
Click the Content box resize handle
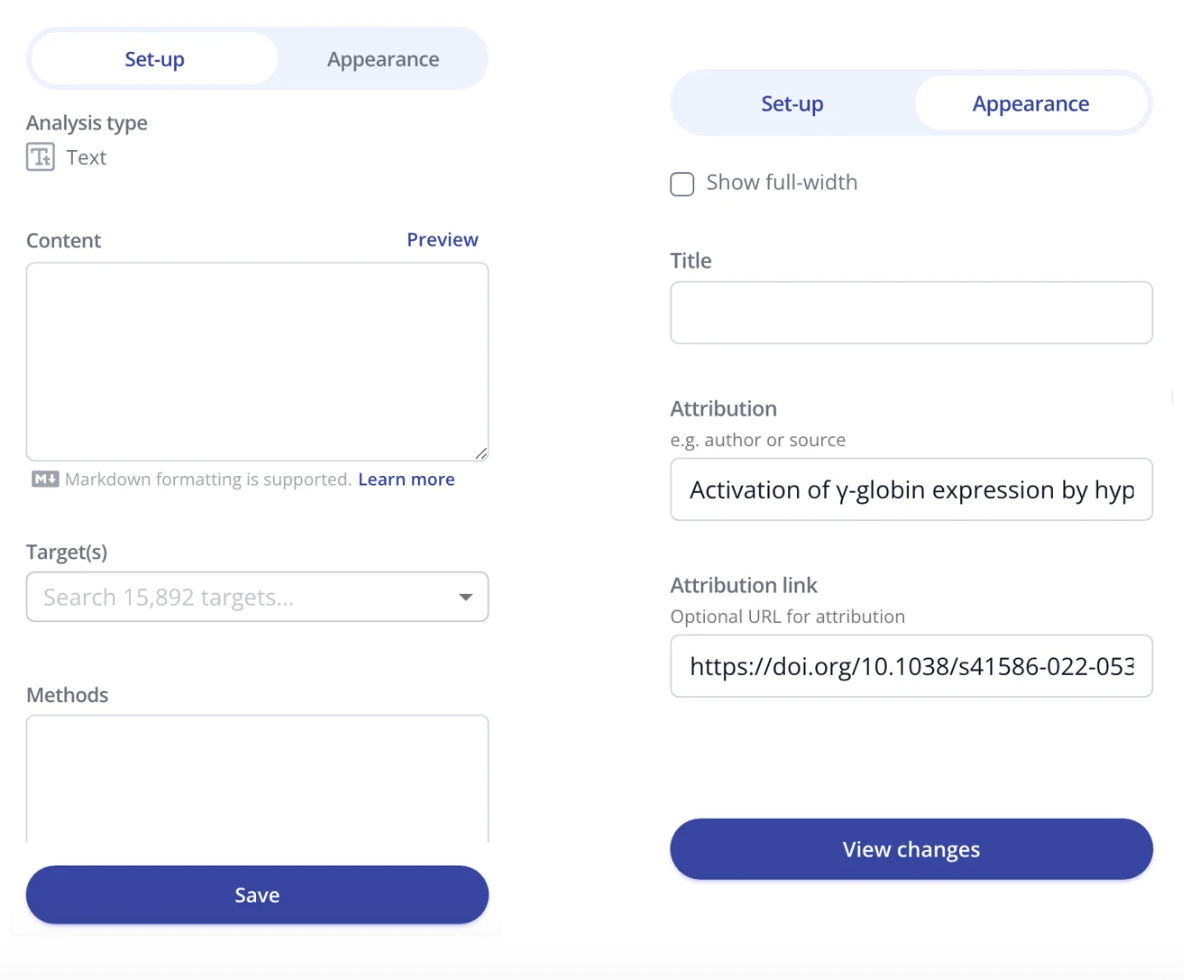pyautogui.click(x=481, y=453)
